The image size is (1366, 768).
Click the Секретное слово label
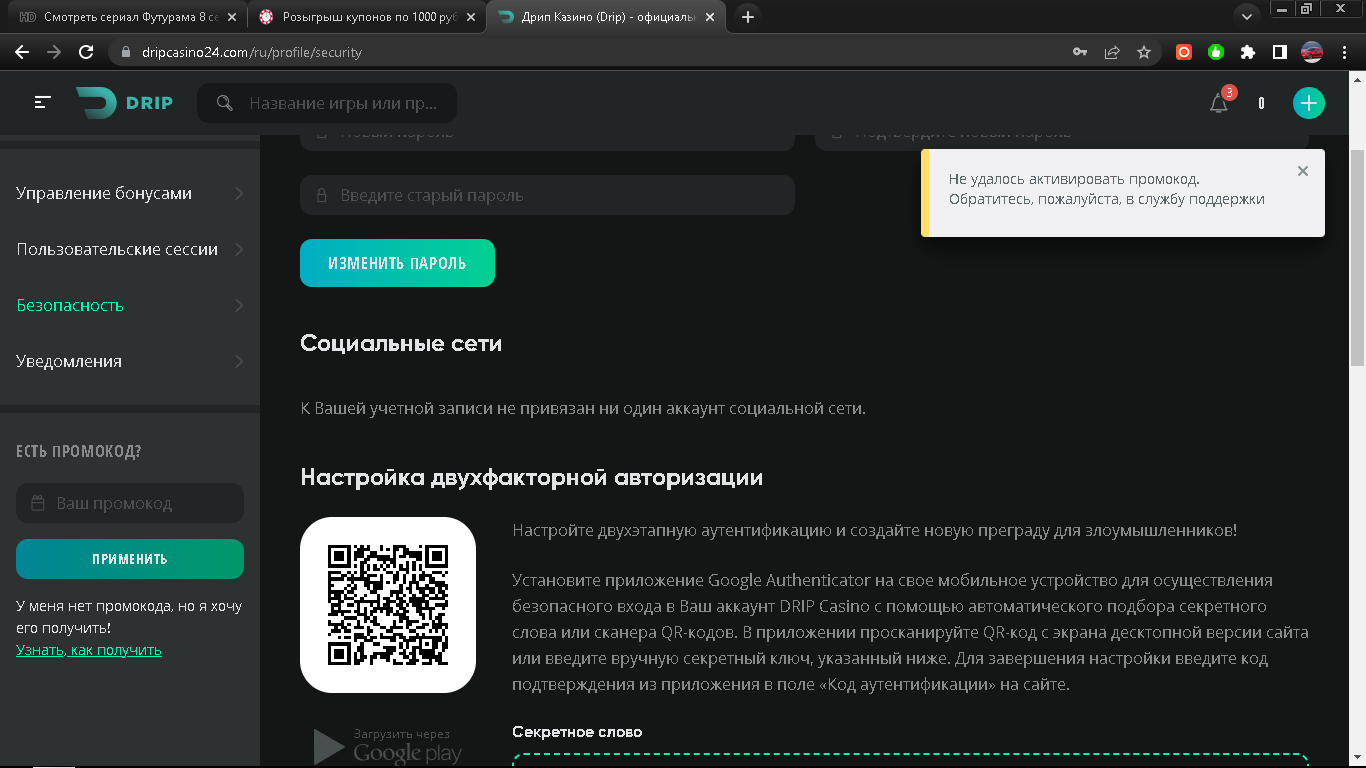(x=577, y=732)
